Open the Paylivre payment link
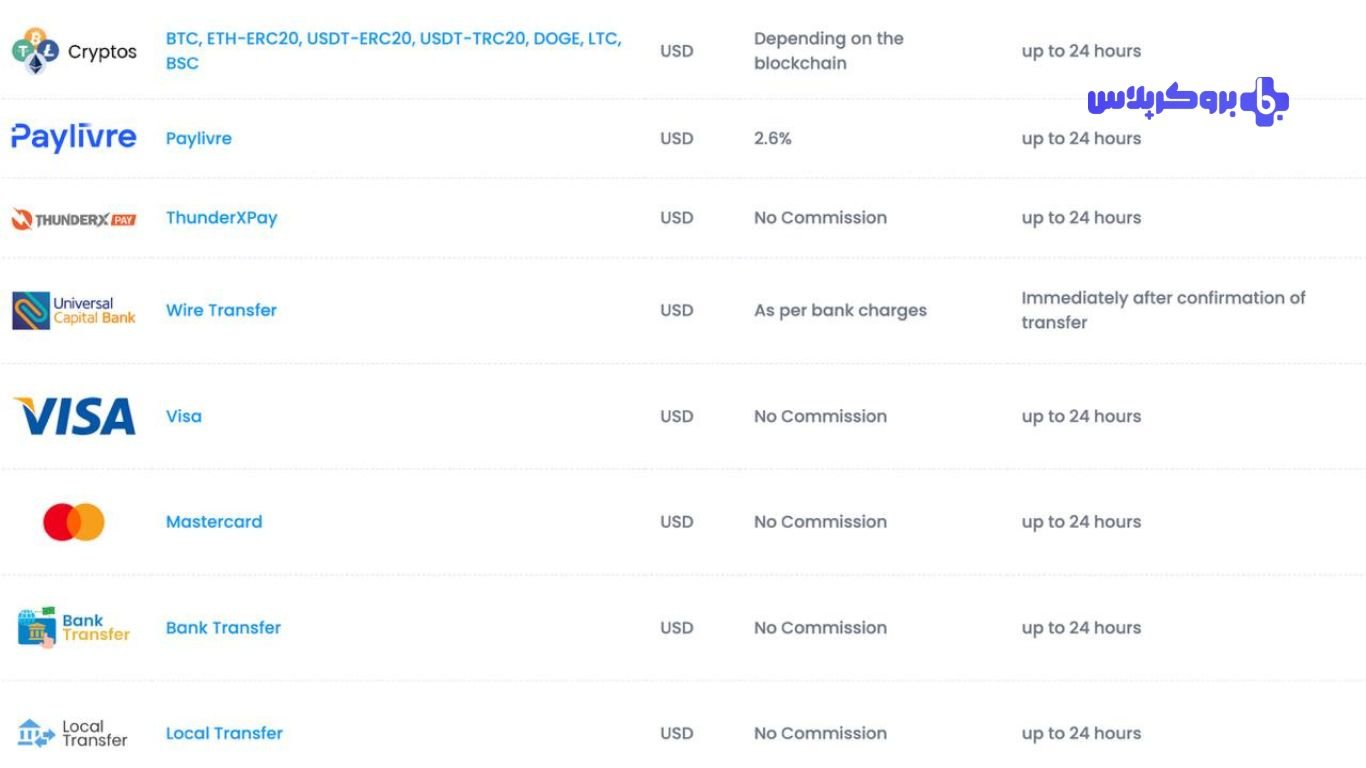This screenshot has height=768, width=1366. point(199,138)
